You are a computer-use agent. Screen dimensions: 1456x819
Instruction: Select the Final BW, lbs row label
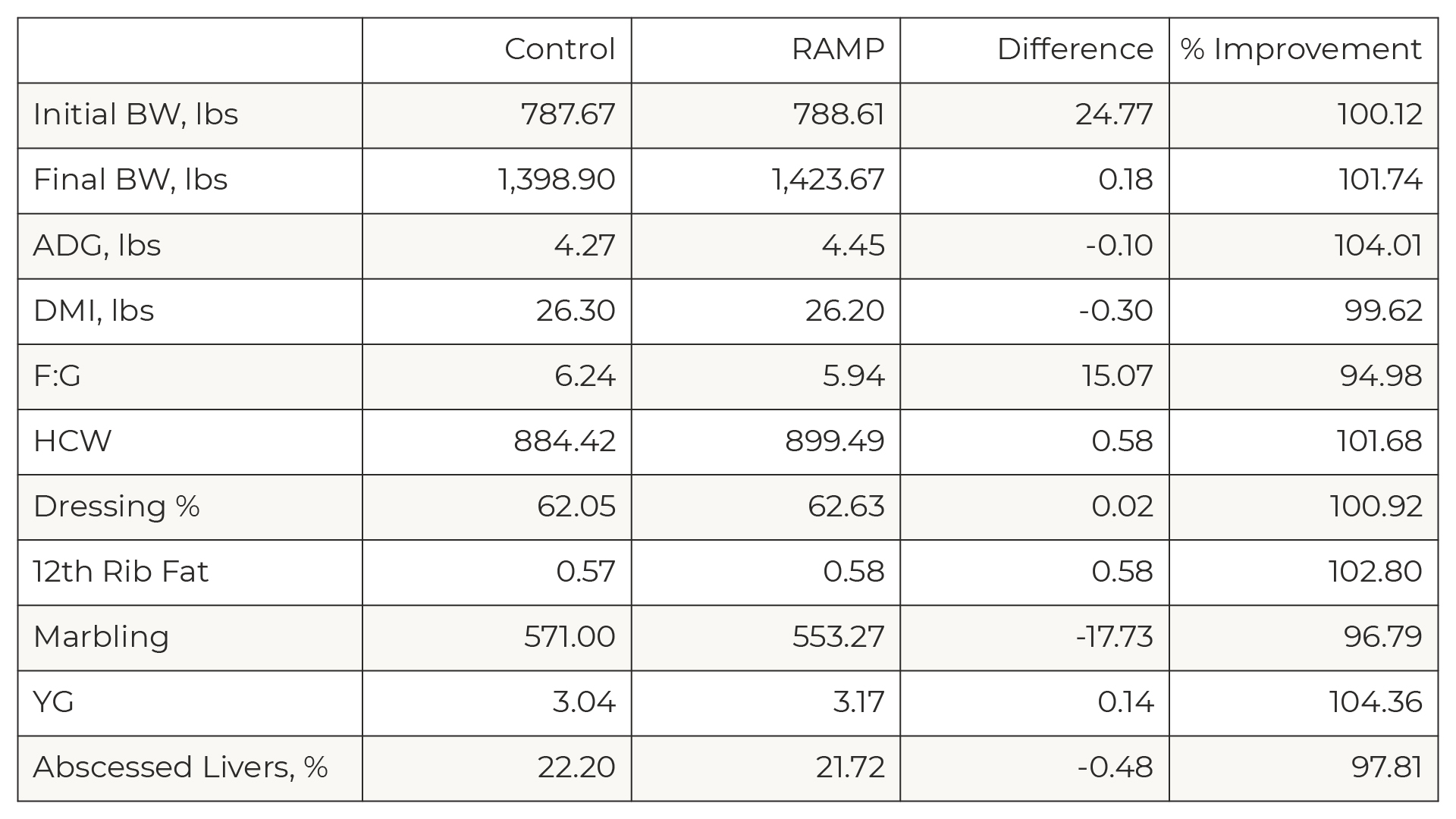click(x=130, y=180)
